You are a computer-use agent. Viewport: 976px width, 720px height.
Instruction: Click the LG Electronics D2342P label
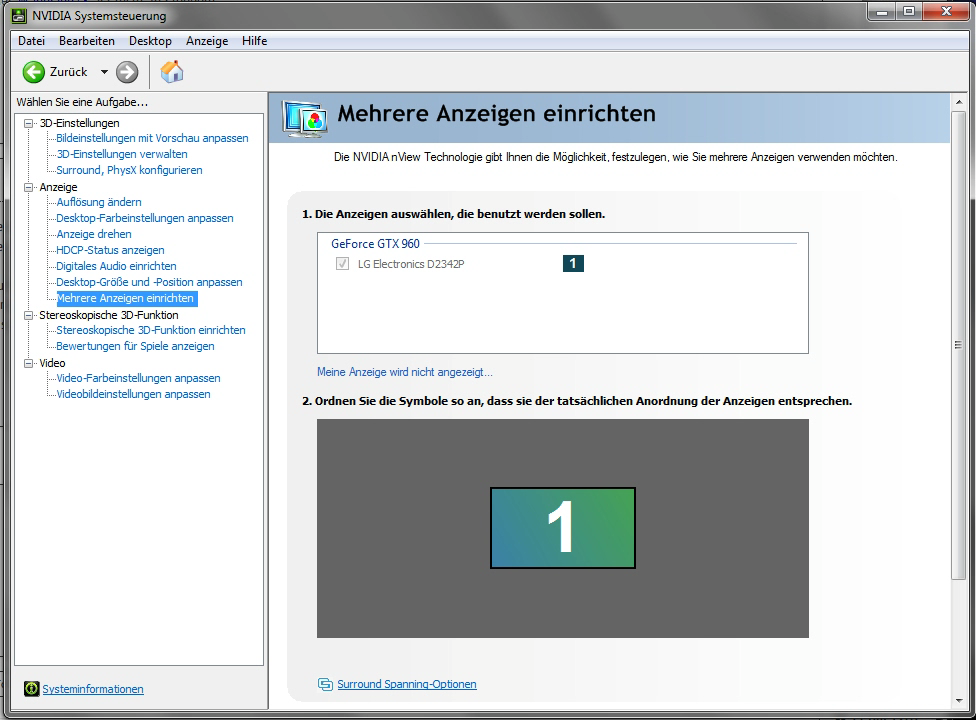pos(411,264)
